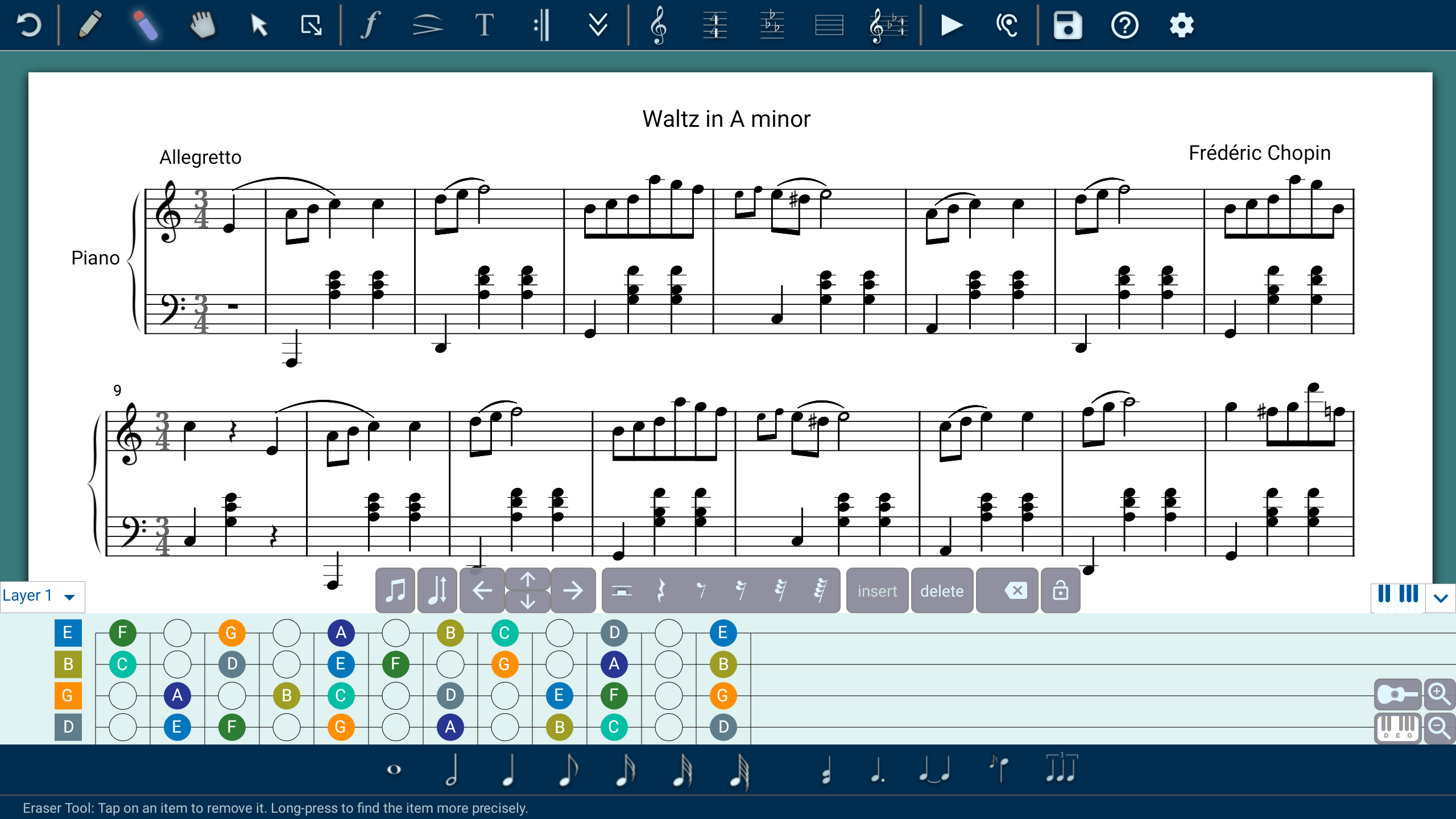The image size is (1456, 819).
Task: Open the articulations double-chevron tool
Action: (598, 25)
